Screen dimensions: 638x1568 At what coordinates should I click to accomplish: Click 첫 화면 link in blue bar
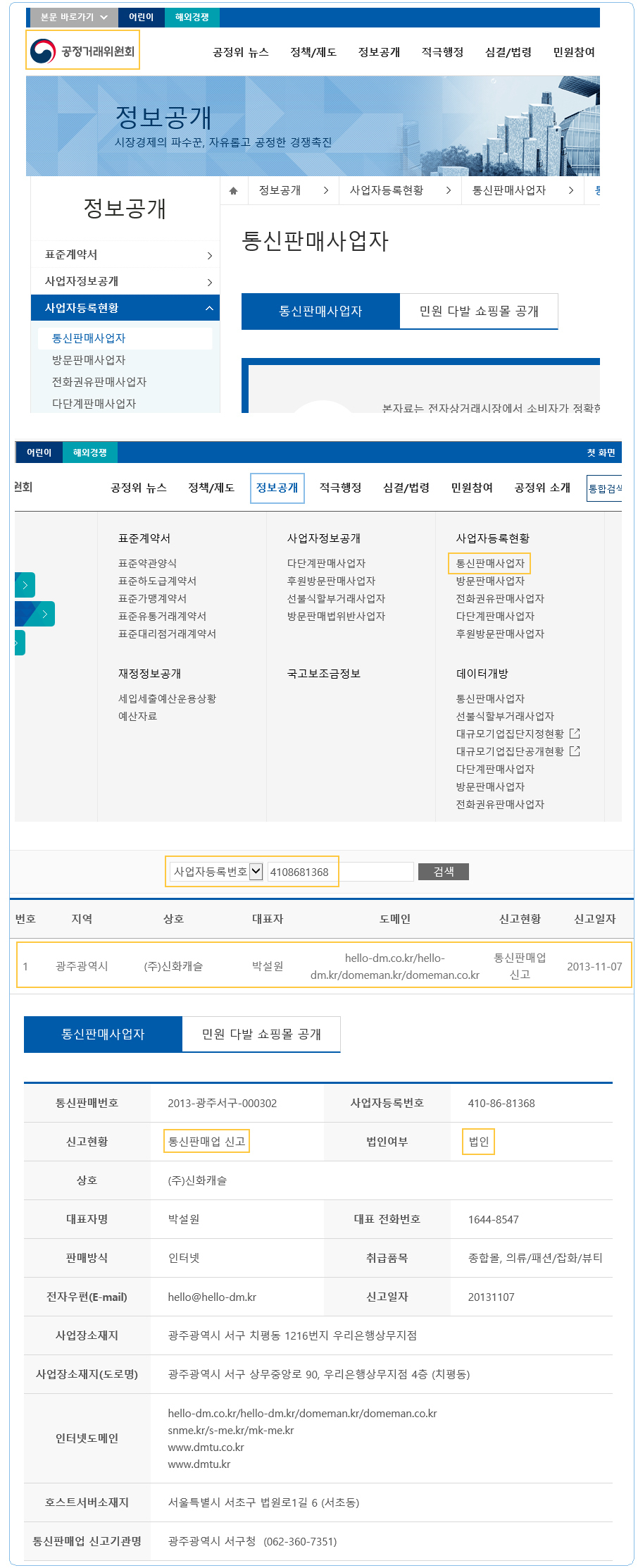tap(601, 452)
